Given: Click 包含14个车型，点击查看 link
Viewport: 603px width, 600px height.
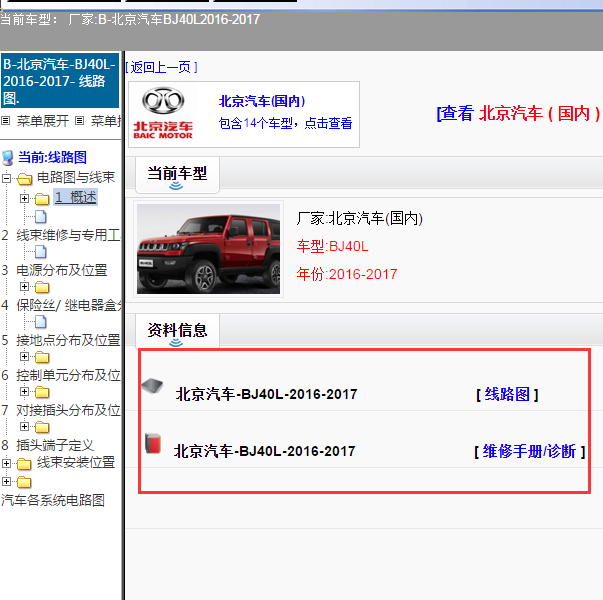Looking at the screenshot, I should [x=285, y=123].
